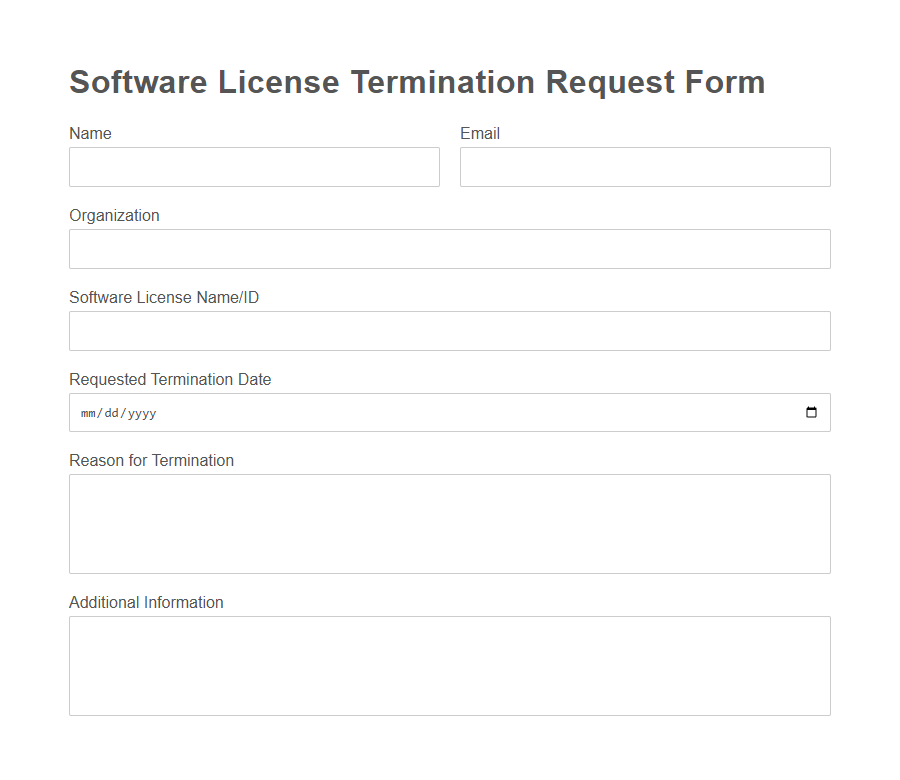Click the Name input field
Viewport: 900px width, 780px height.
pyautogui.click(x=254, y=166)
